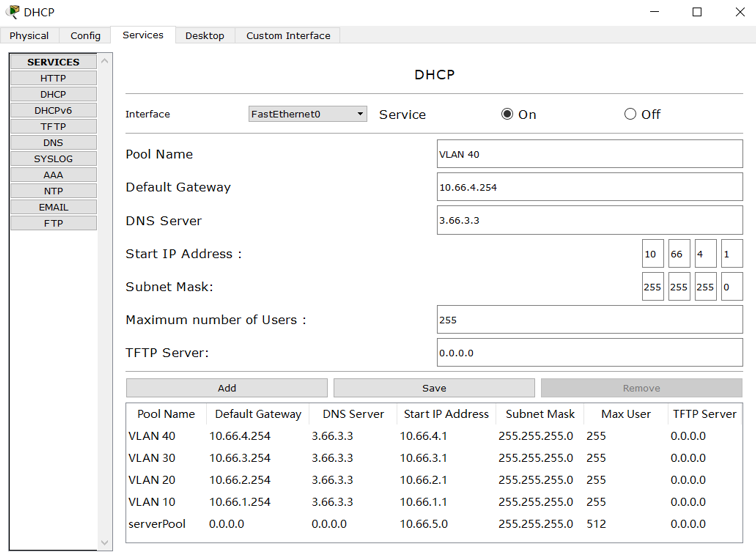Screen dimensions: 756x556
Task: Edit Subnet Mask second octet field
Action: point(679,286)
